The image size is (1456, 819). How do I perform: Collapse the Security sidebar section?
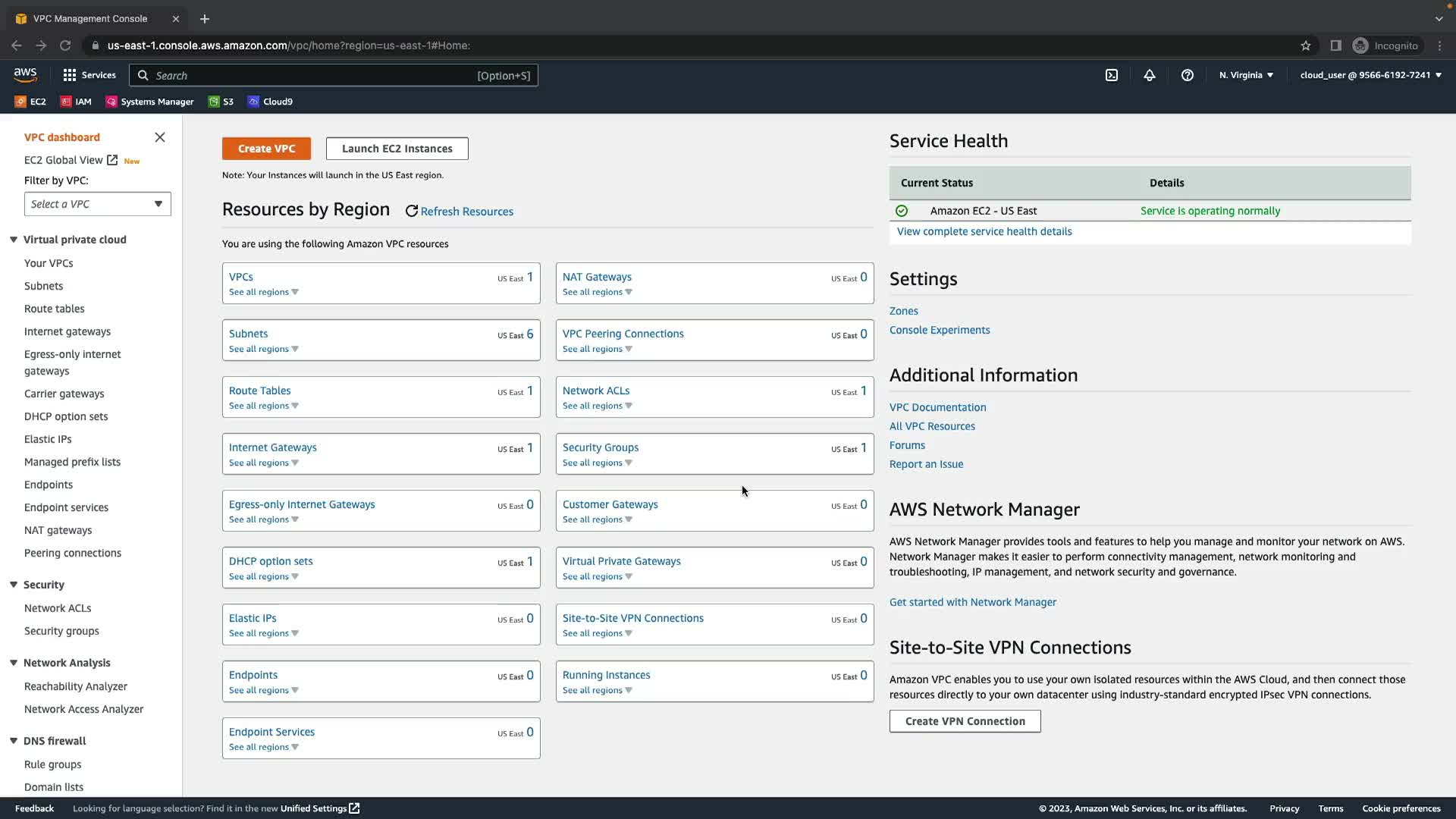14,585
